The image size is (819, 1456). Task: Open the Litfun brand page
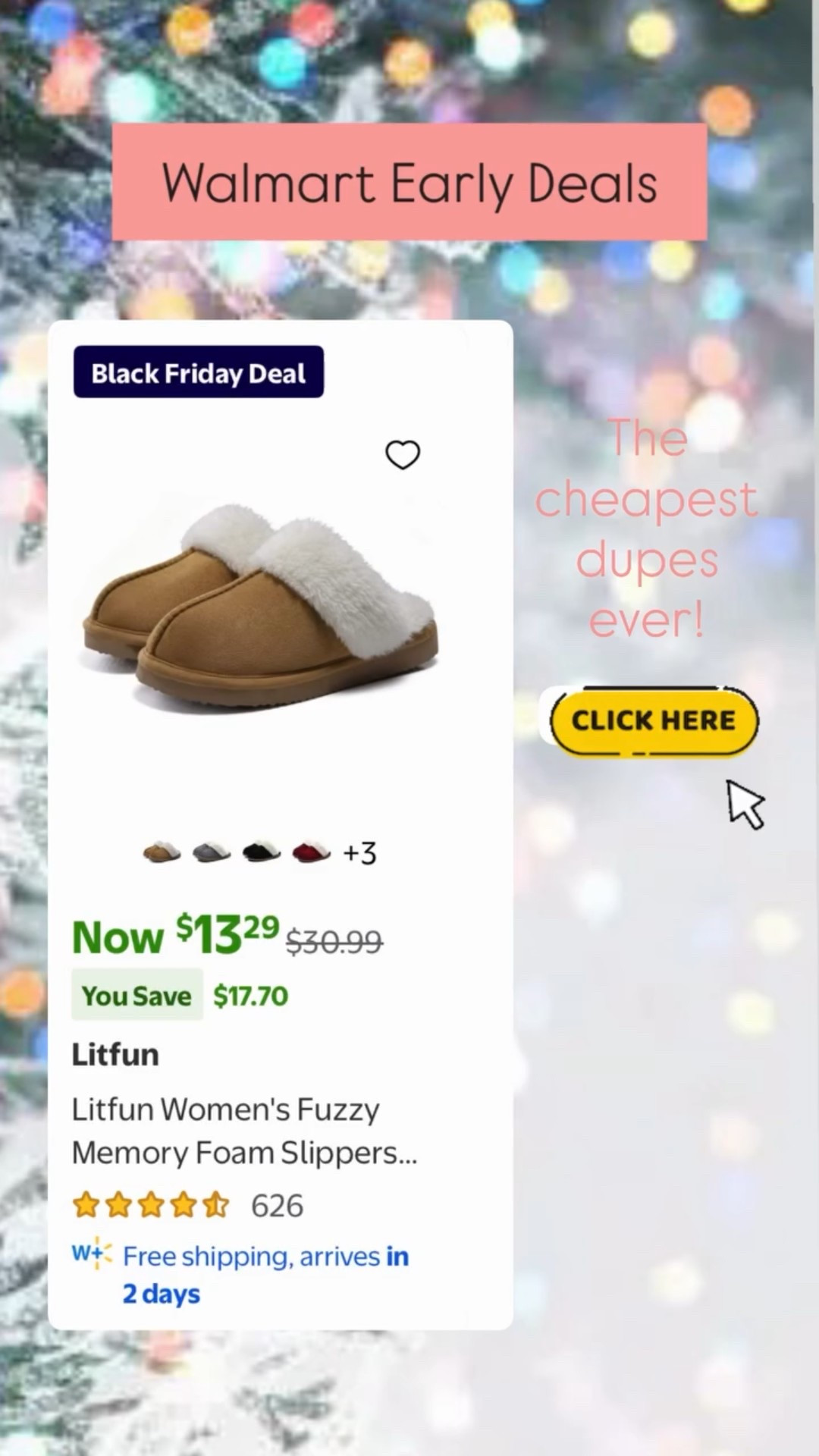[115, 1054]
